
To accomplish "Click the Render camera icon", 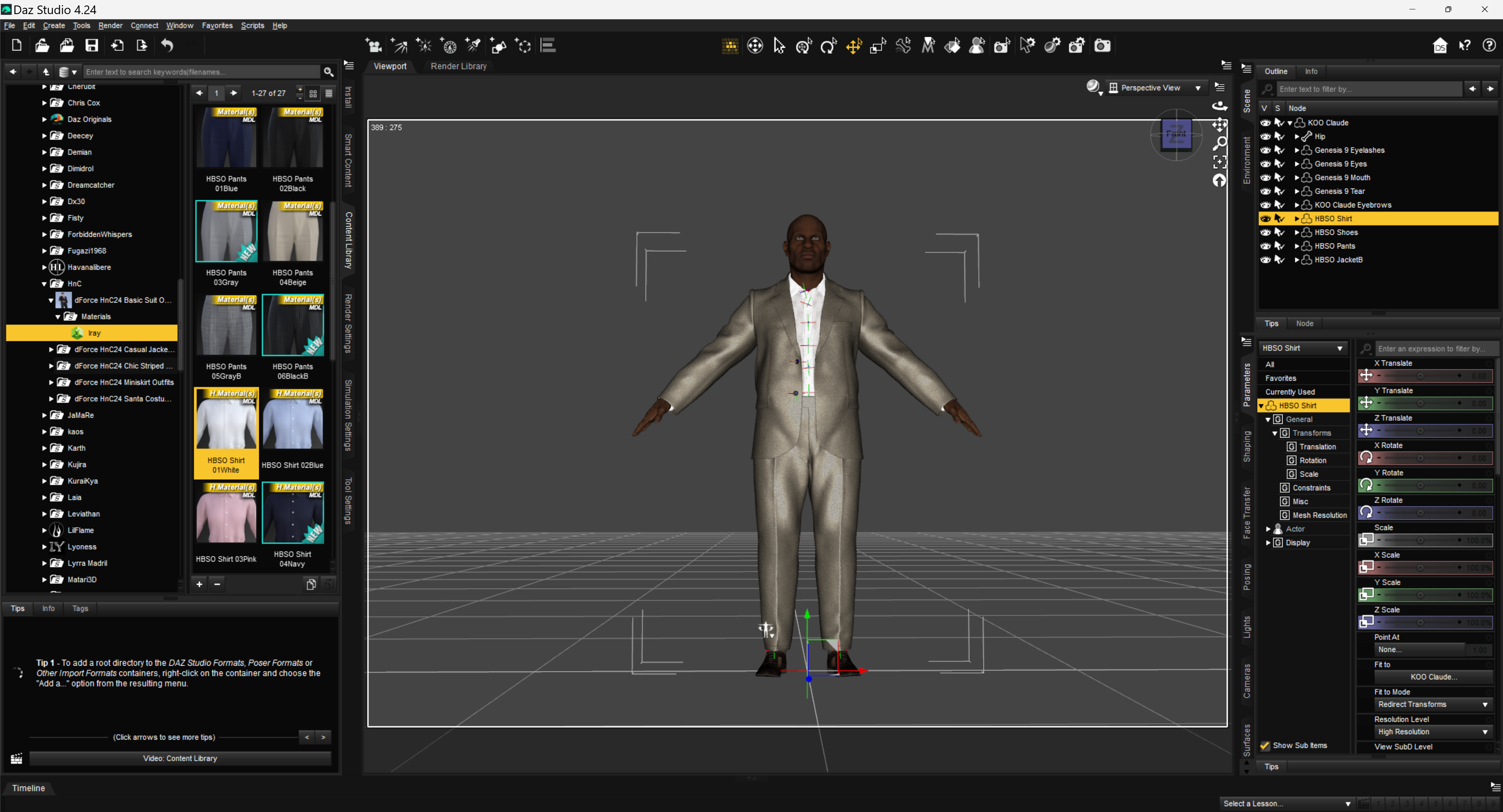I will pyautogui.click(x=1102, y=45).
